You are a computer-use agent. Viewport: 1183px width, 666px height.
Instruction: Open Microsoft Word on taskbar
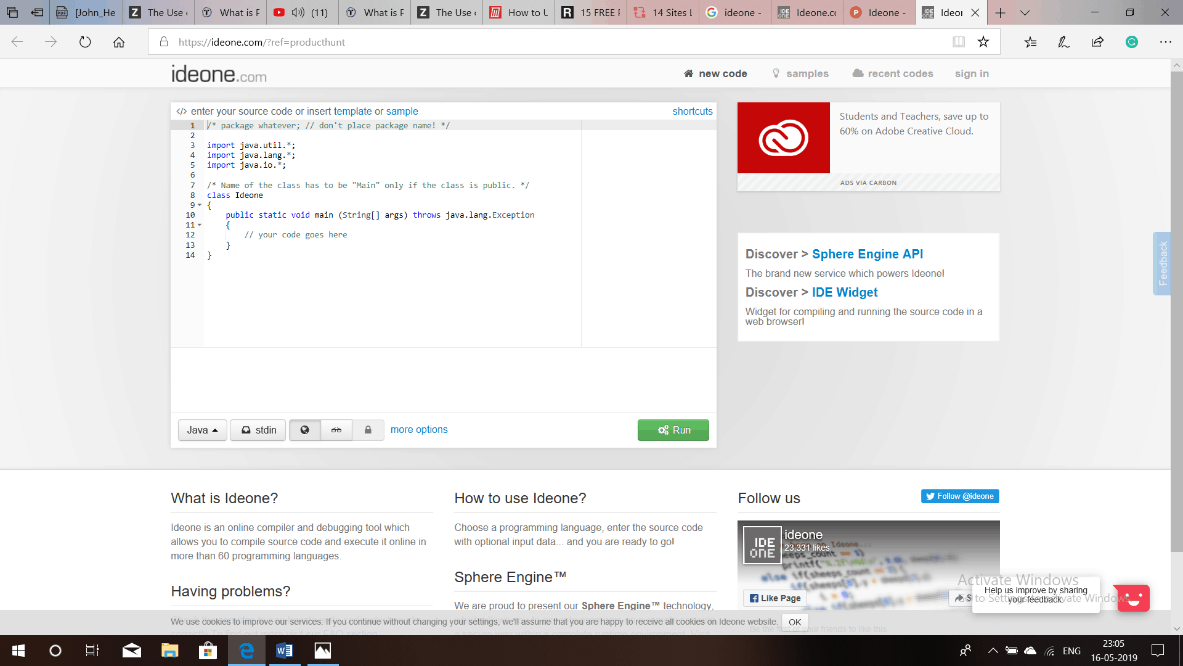[x=284, y=651]
